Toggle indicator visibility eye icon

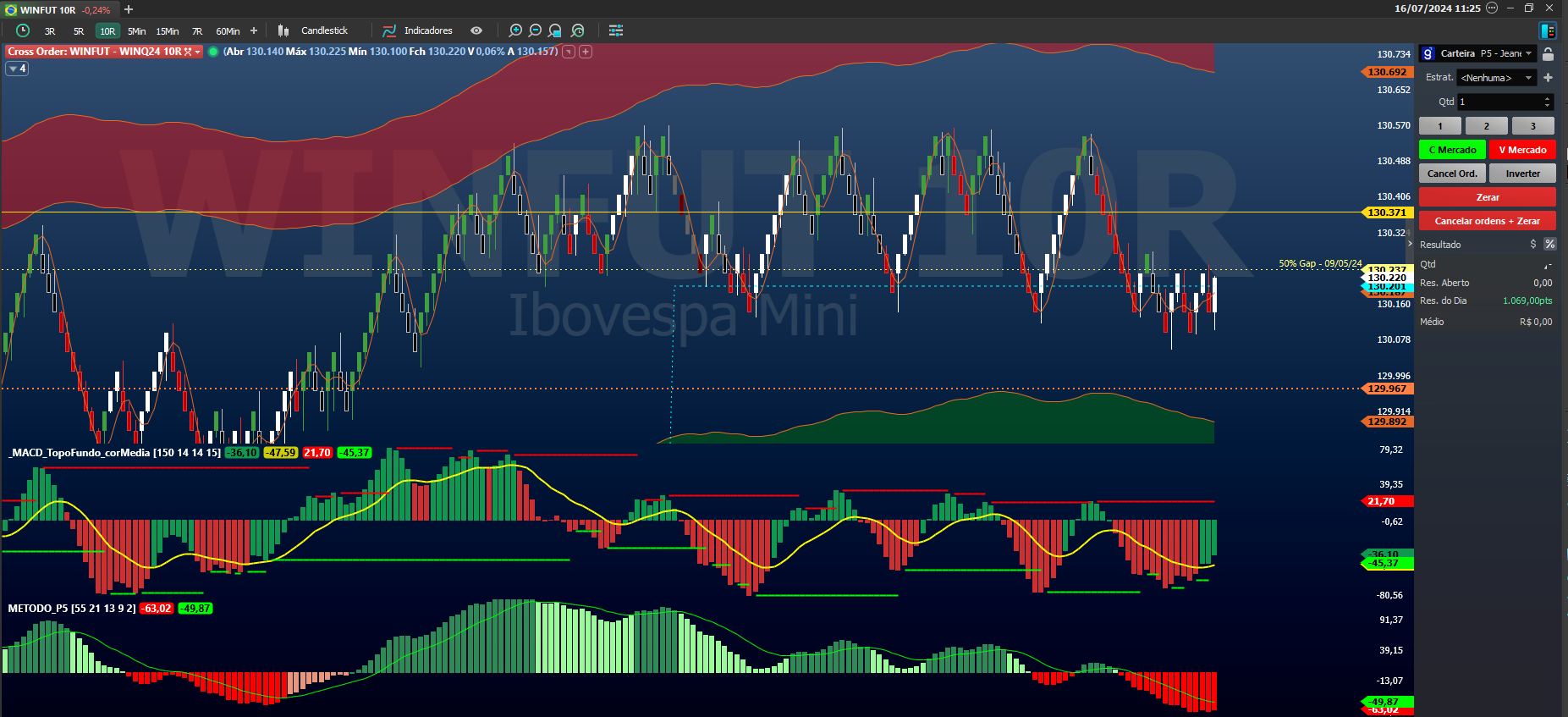(x=476, y=30)
